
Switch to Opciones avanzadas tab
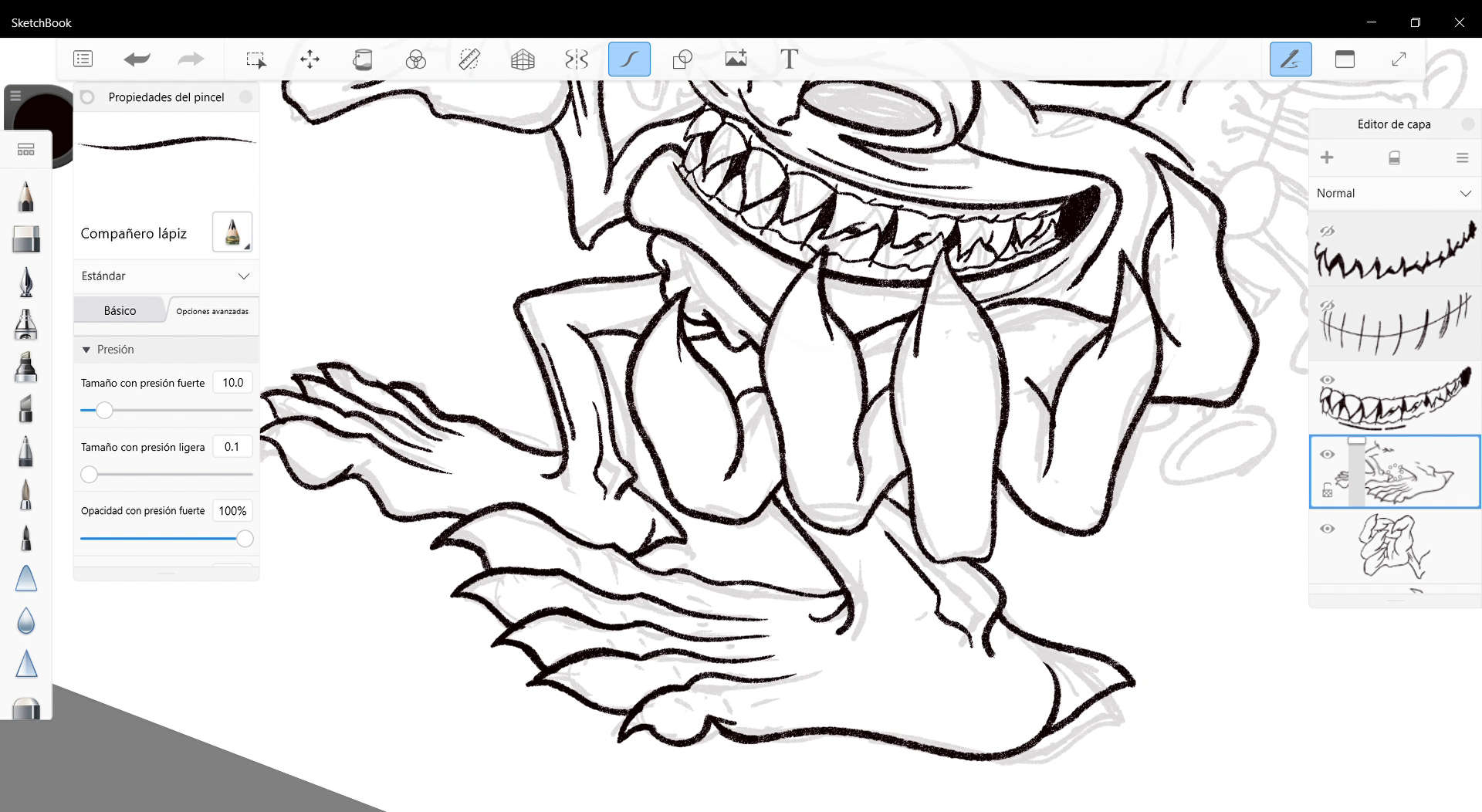click(x=212, y=311)
